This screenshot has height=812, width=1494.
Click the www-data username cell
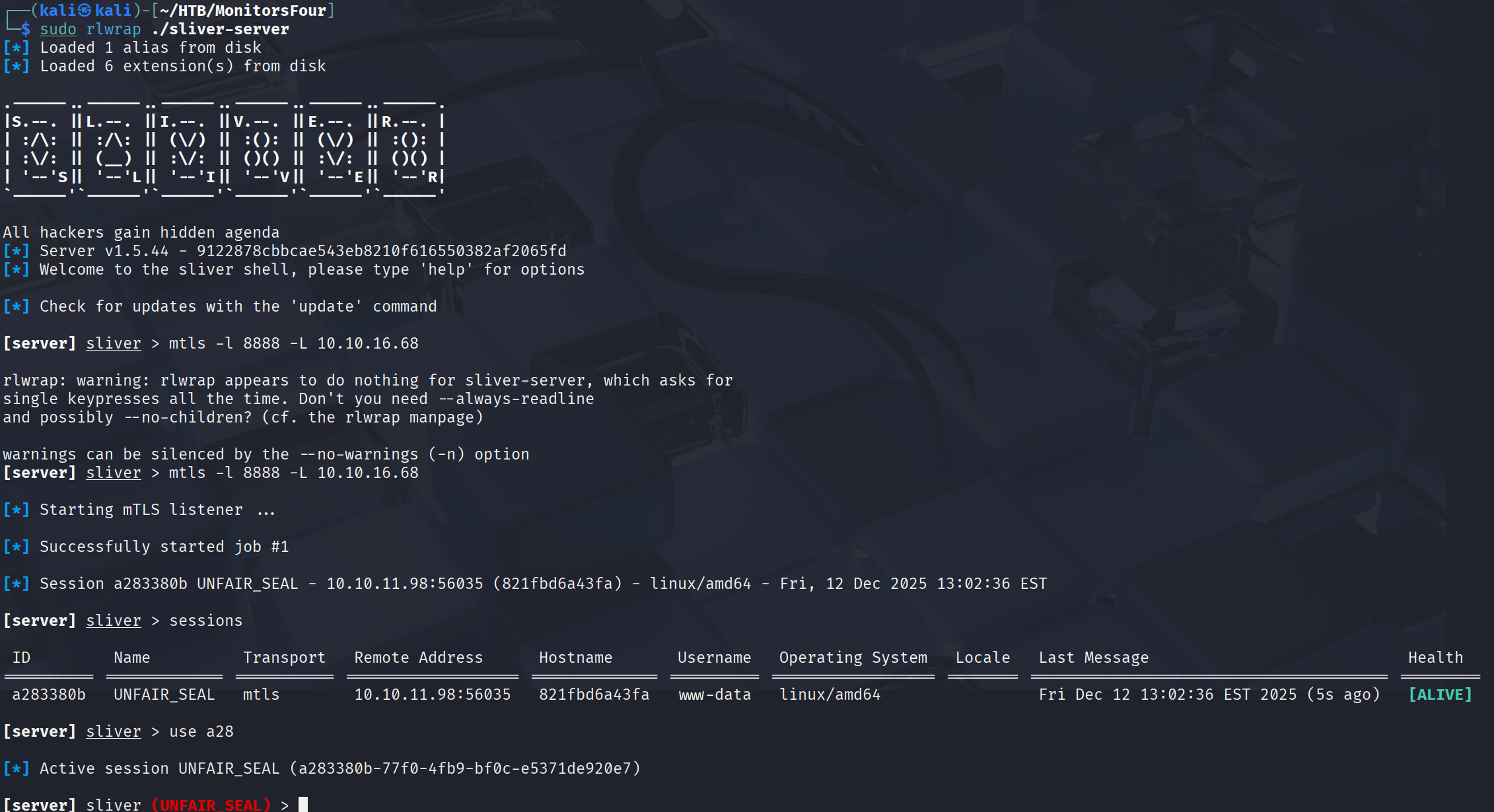click(x=715, y=694)
